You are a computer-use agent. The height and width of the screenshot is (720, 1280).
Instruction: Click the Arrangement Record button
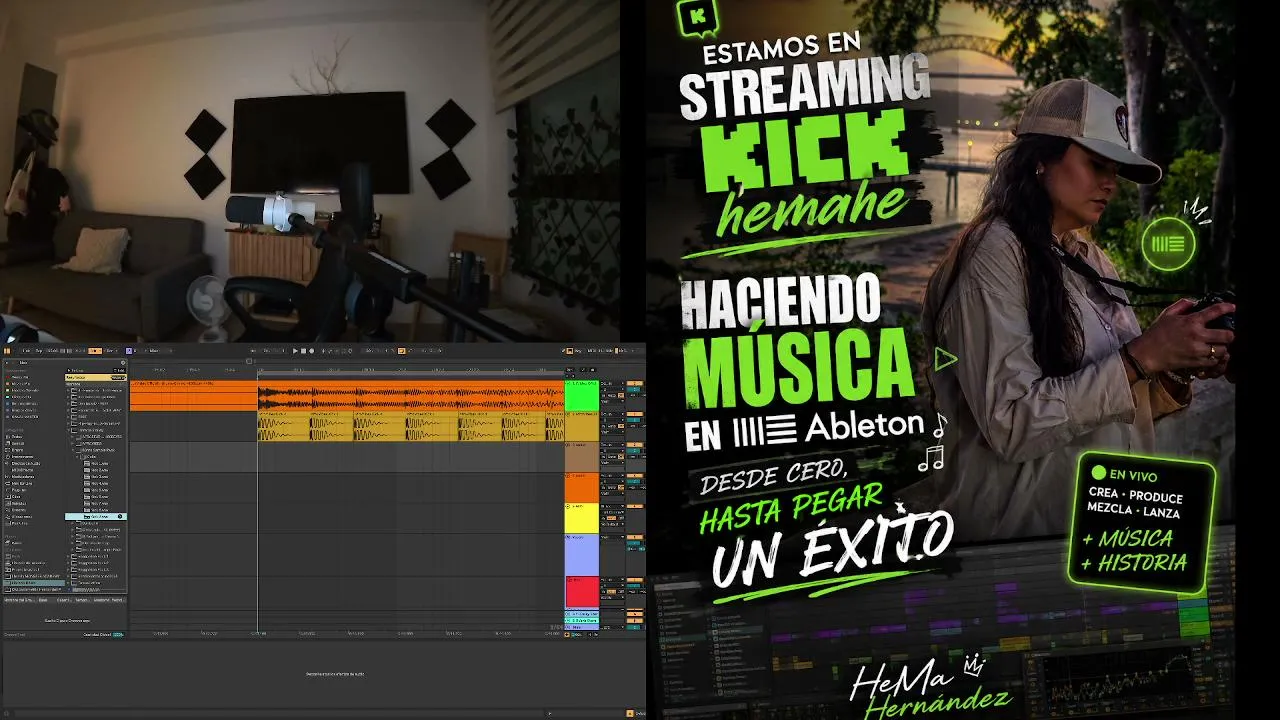[x=312, y=351]
